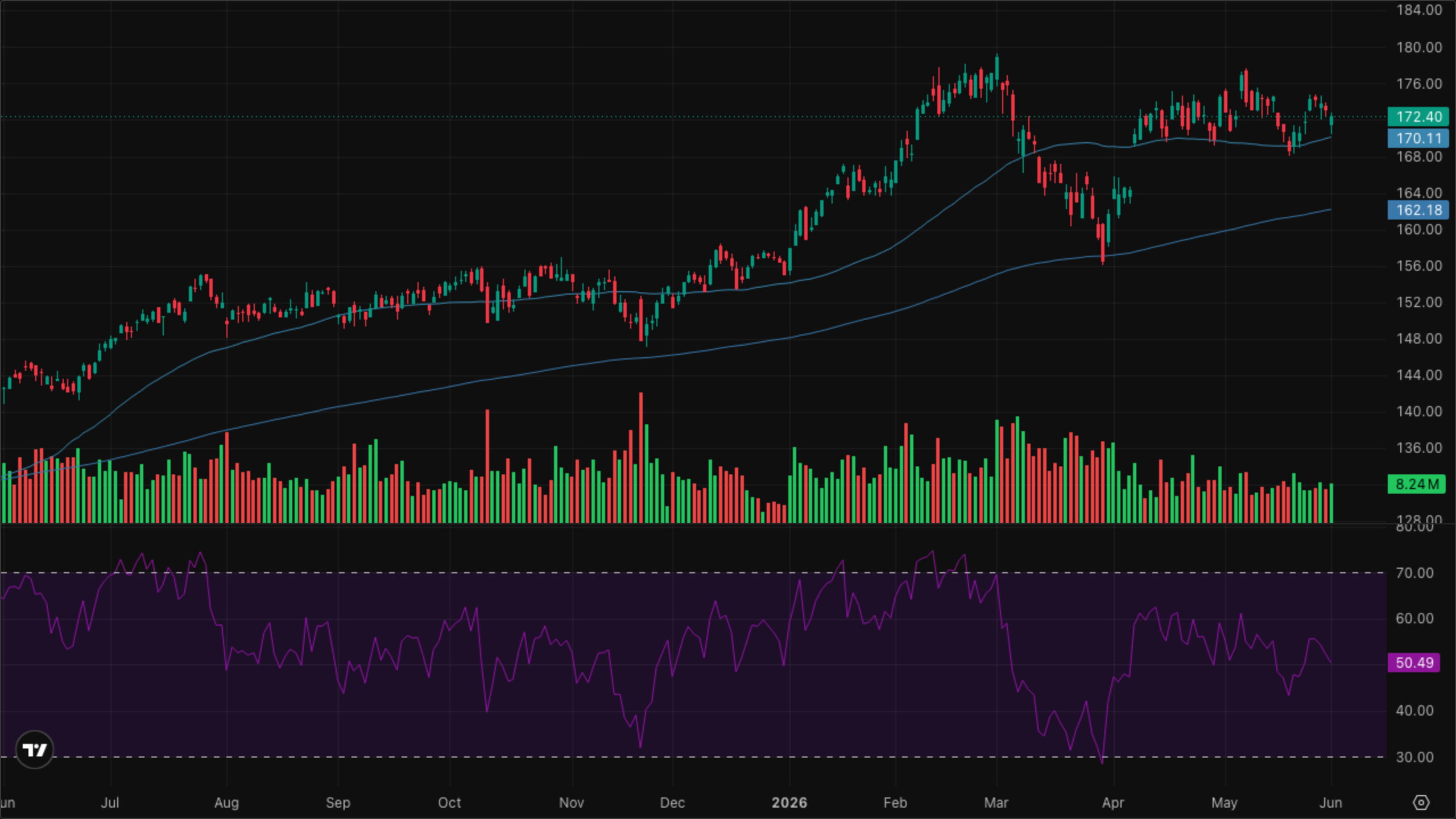This screenshot has height=819, width=1456.
Task: Click the 70.00 RSI scale label
Action: (1414, 573)
